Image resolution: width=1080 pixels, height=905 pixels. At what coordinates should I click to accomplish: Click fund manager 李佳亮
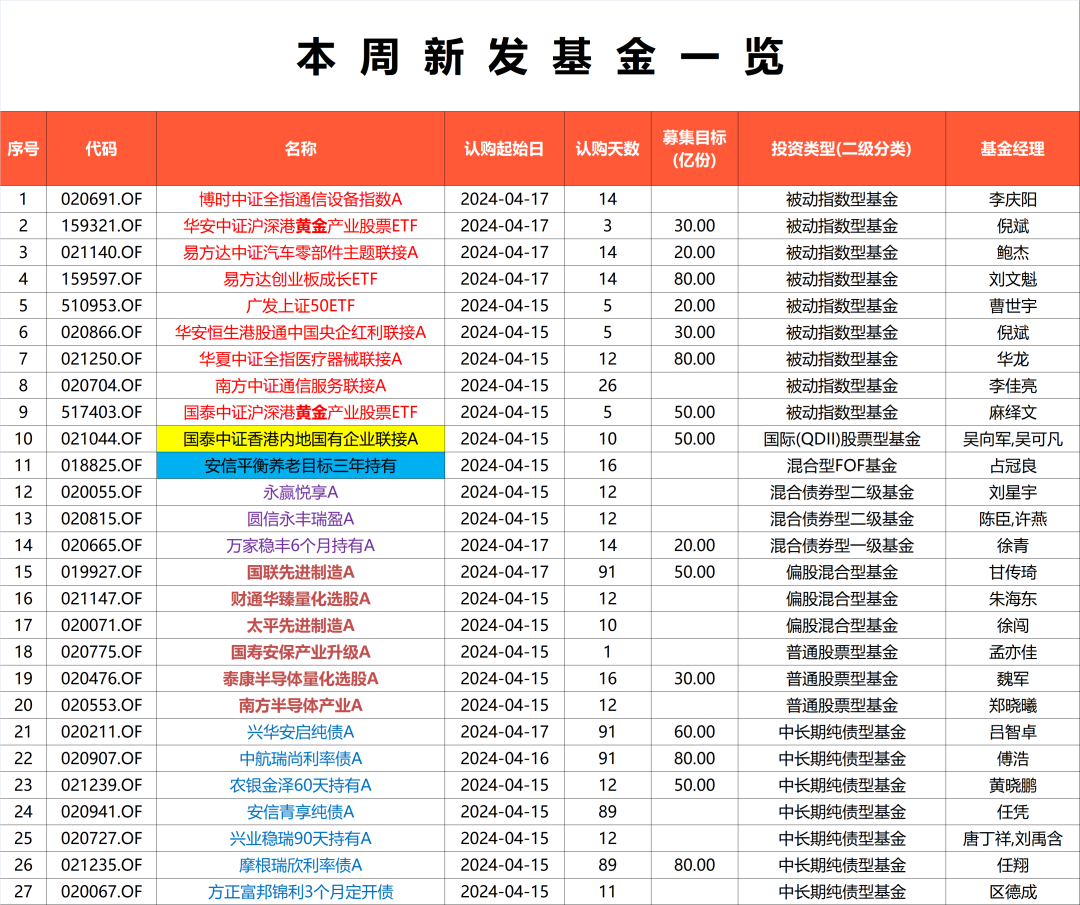pos(1012,386)
